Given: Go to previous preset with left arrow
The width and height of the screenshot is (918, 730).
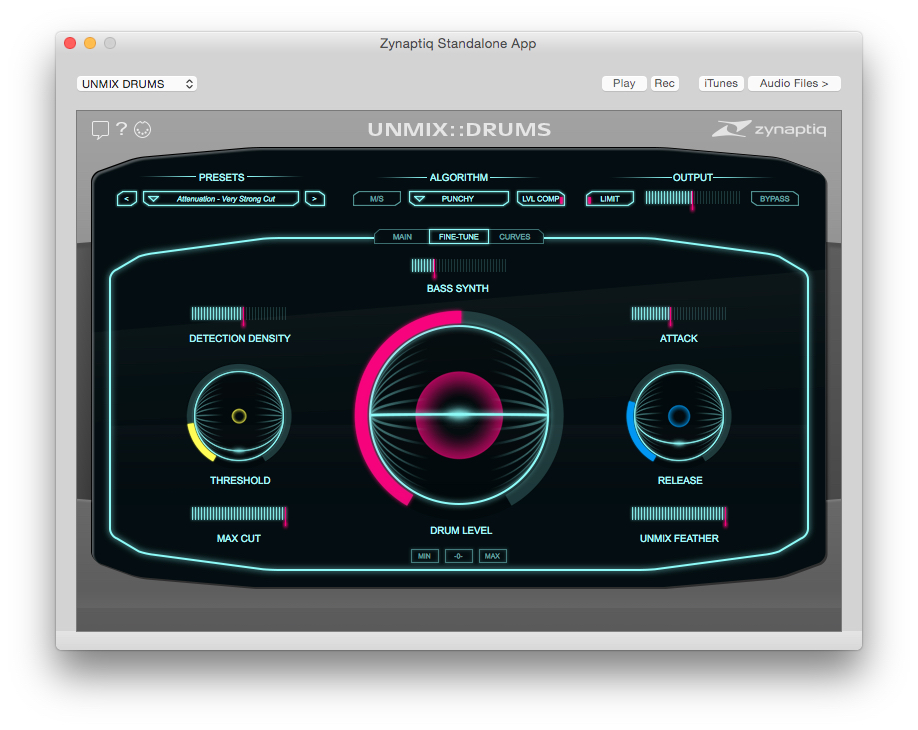Looking at the screenshot, I should [x=127, y=199].
